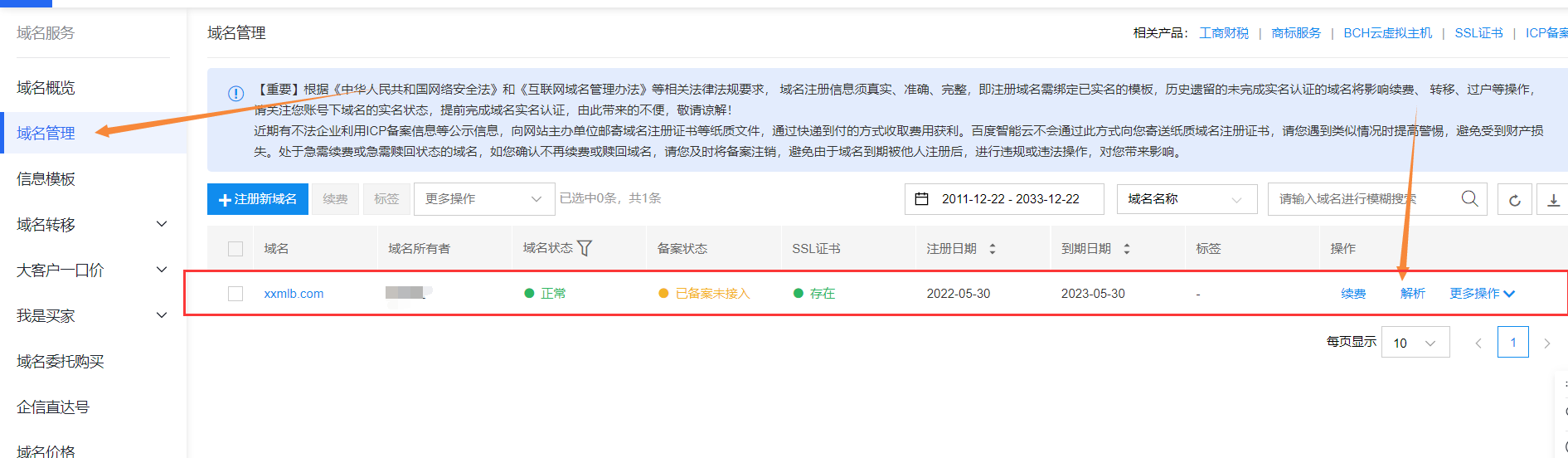The image size is (1568, 458).
Task: Open the 域名名称 search type dropdown
Action: click(1187, 199)
